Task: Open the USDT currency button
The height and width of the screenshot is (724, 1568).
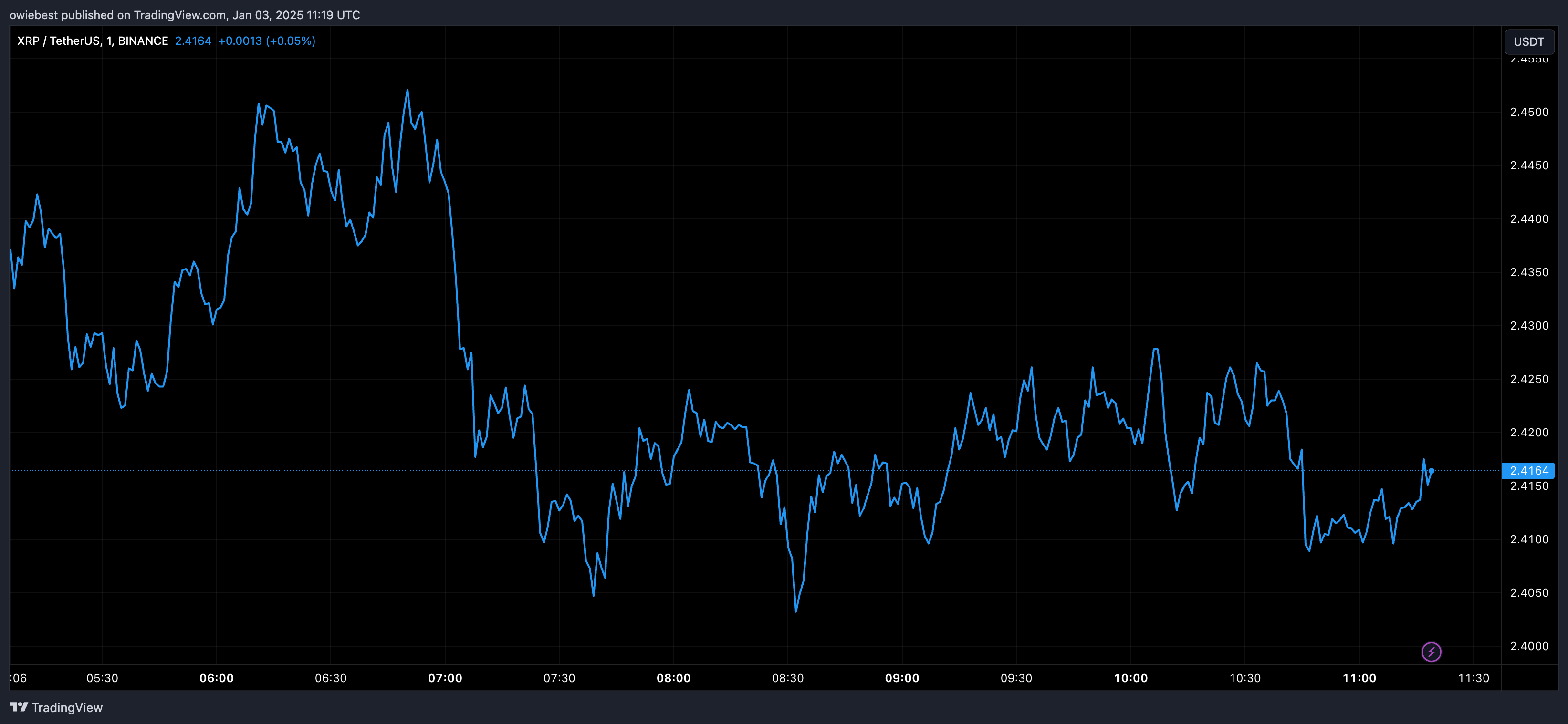Action: coord(1528,41)
